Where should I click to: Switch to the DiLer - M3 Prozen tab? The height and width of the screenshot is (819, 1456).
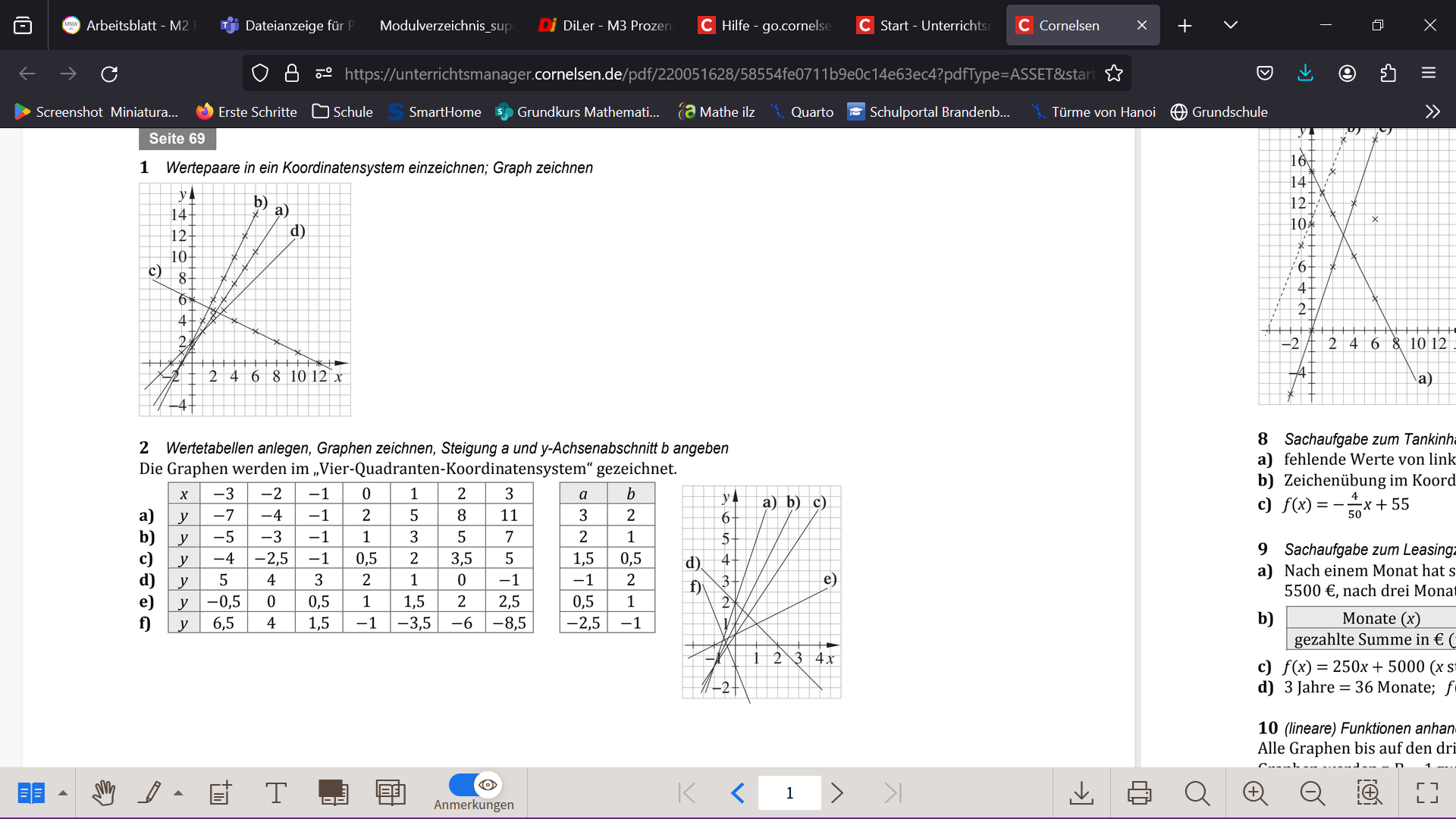pyautogui.click(x=605, y=25)
